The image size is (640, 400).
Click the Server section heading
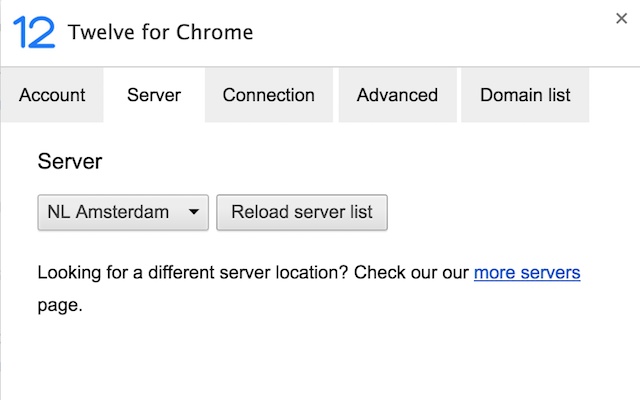pos(70,161)
